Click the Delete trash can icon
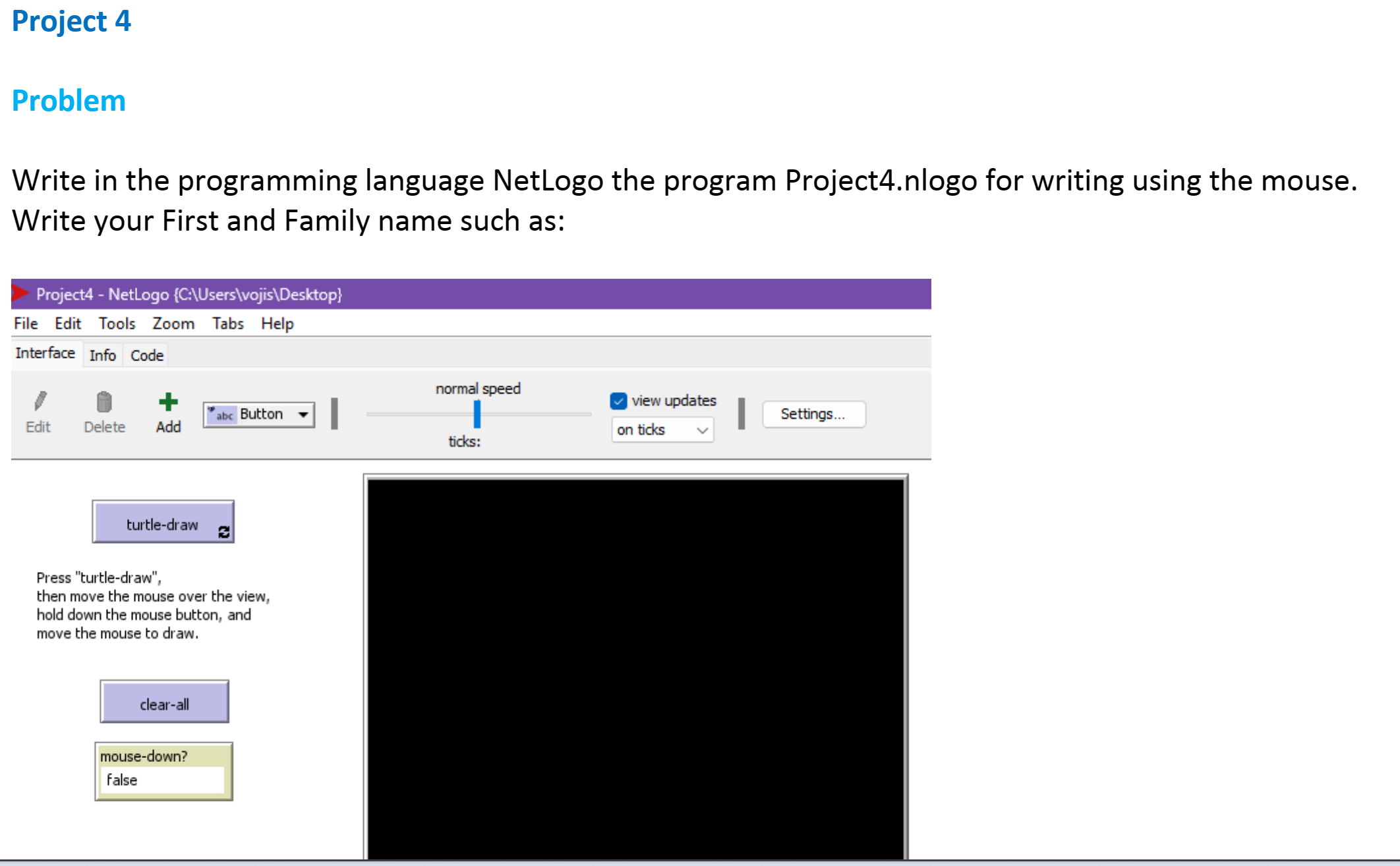The width and height of the screenshot is (1400, 866). pos(104,401)
